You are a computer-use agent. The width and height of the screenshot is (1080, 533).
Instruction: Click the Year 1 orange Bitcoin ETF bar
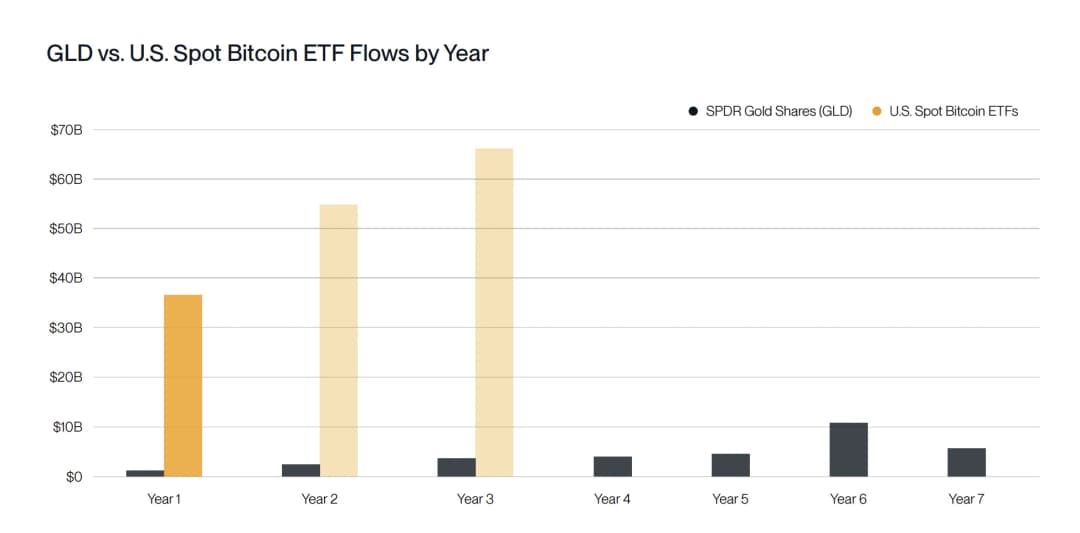[183, 385]
